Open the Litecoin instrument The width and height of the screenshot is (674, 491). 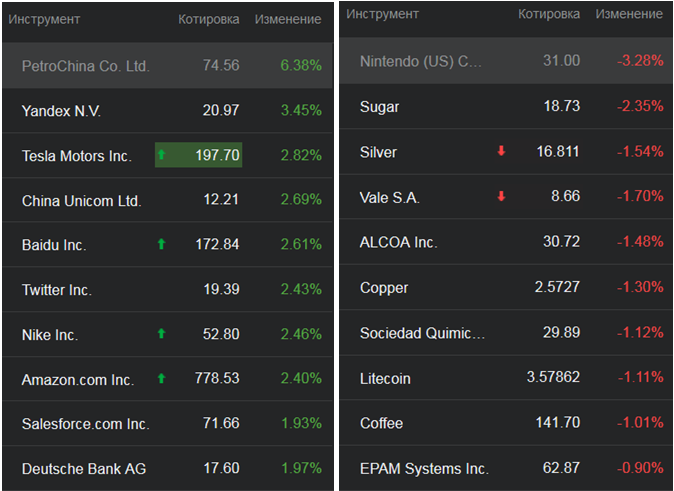(385, 379)
